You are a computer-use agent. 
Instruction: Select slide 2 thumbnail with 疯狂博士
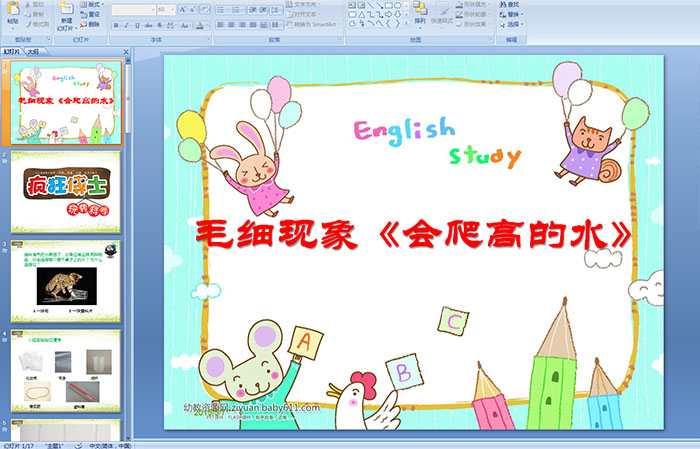pos(66,192)
